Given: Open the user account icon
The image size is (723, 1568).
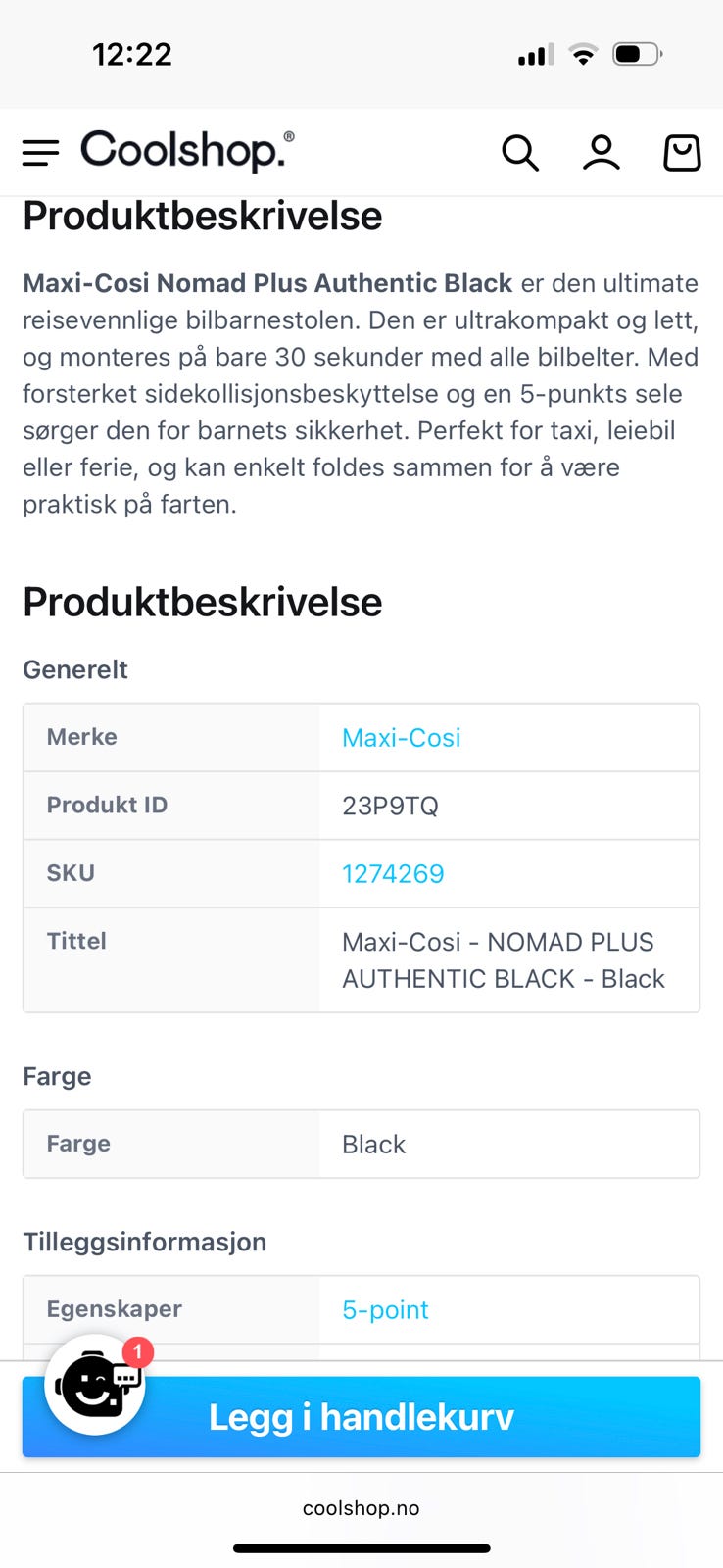Looking at the screenshot, I should (x=602, y=153).
